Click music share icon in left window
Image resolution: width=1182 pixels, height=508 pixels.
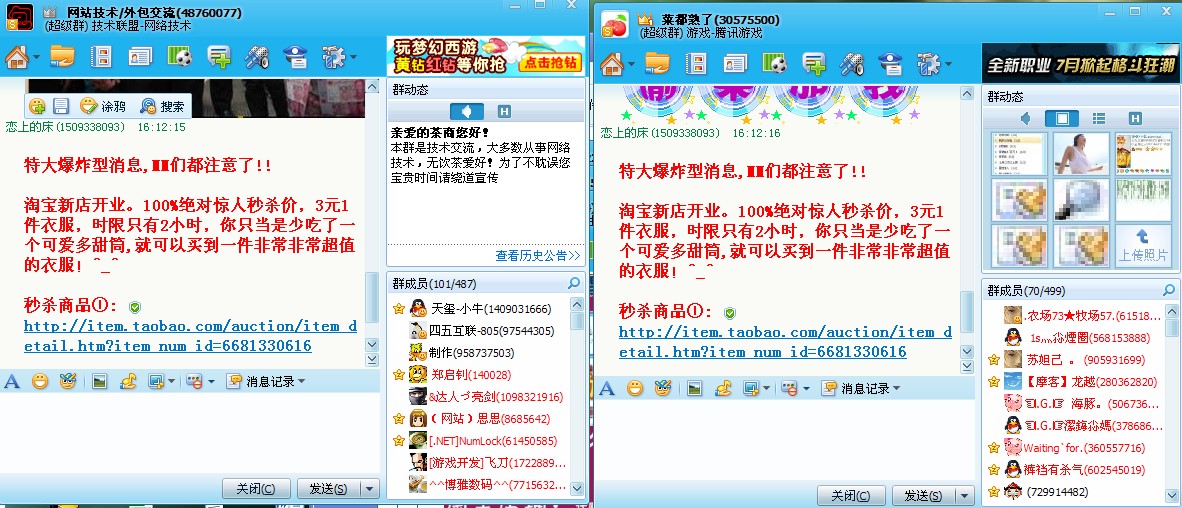click(128, 381)
